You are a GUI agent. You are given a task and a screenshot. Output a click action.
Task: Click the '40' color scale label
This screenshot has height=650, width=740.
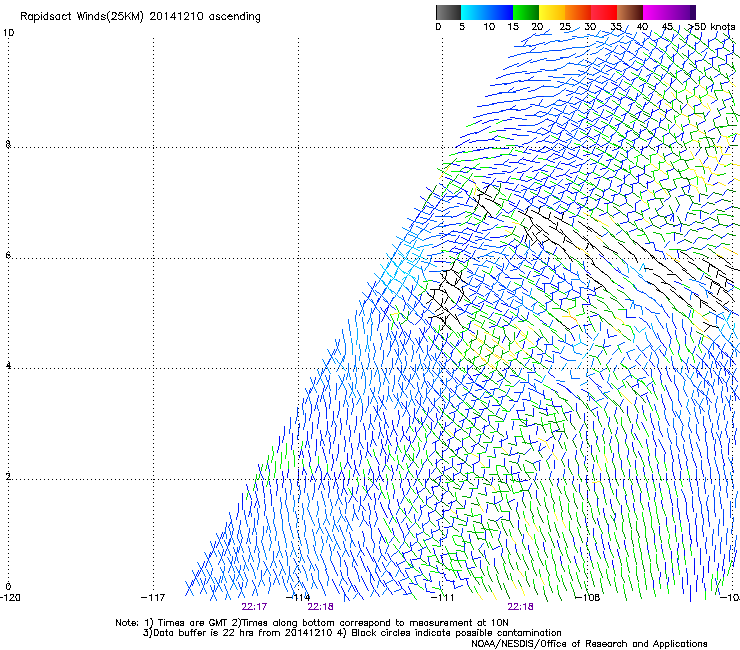(642, 27)
